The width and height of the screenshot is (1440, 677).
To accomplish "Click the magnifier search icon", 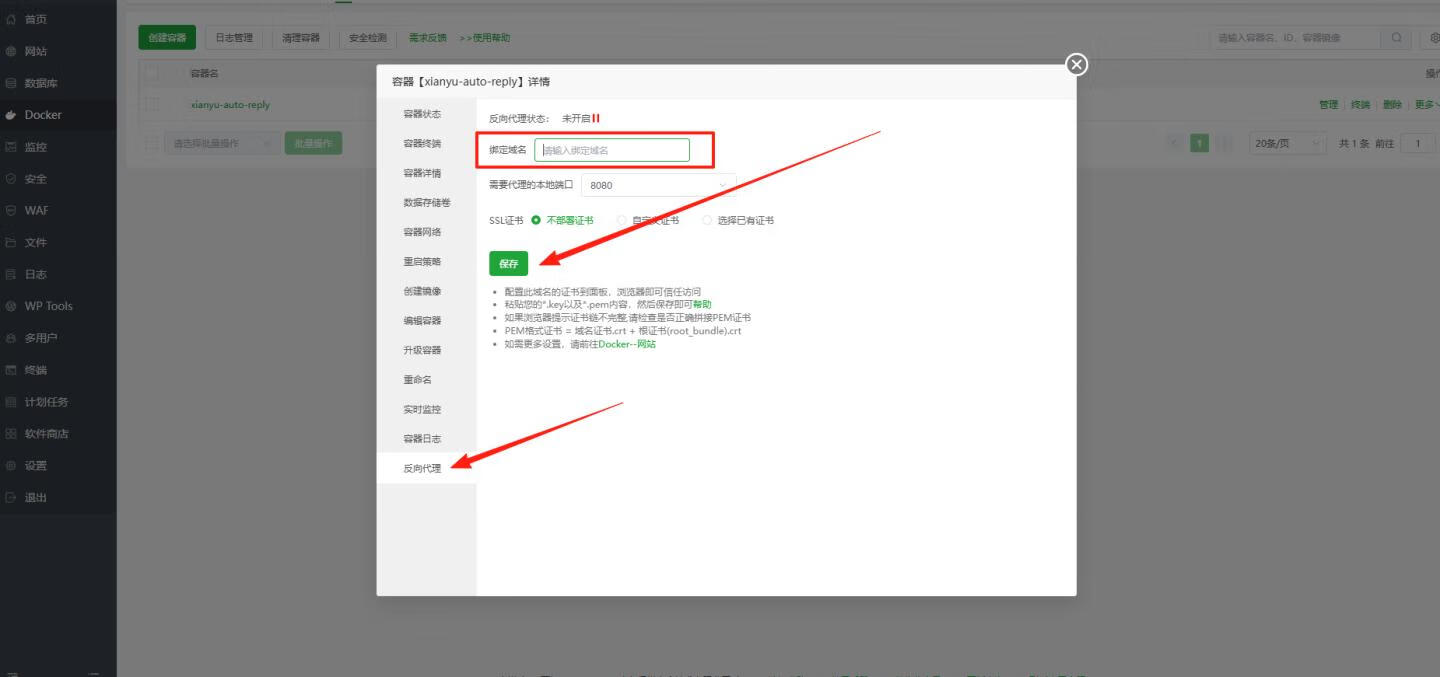I will [1396, 38].
